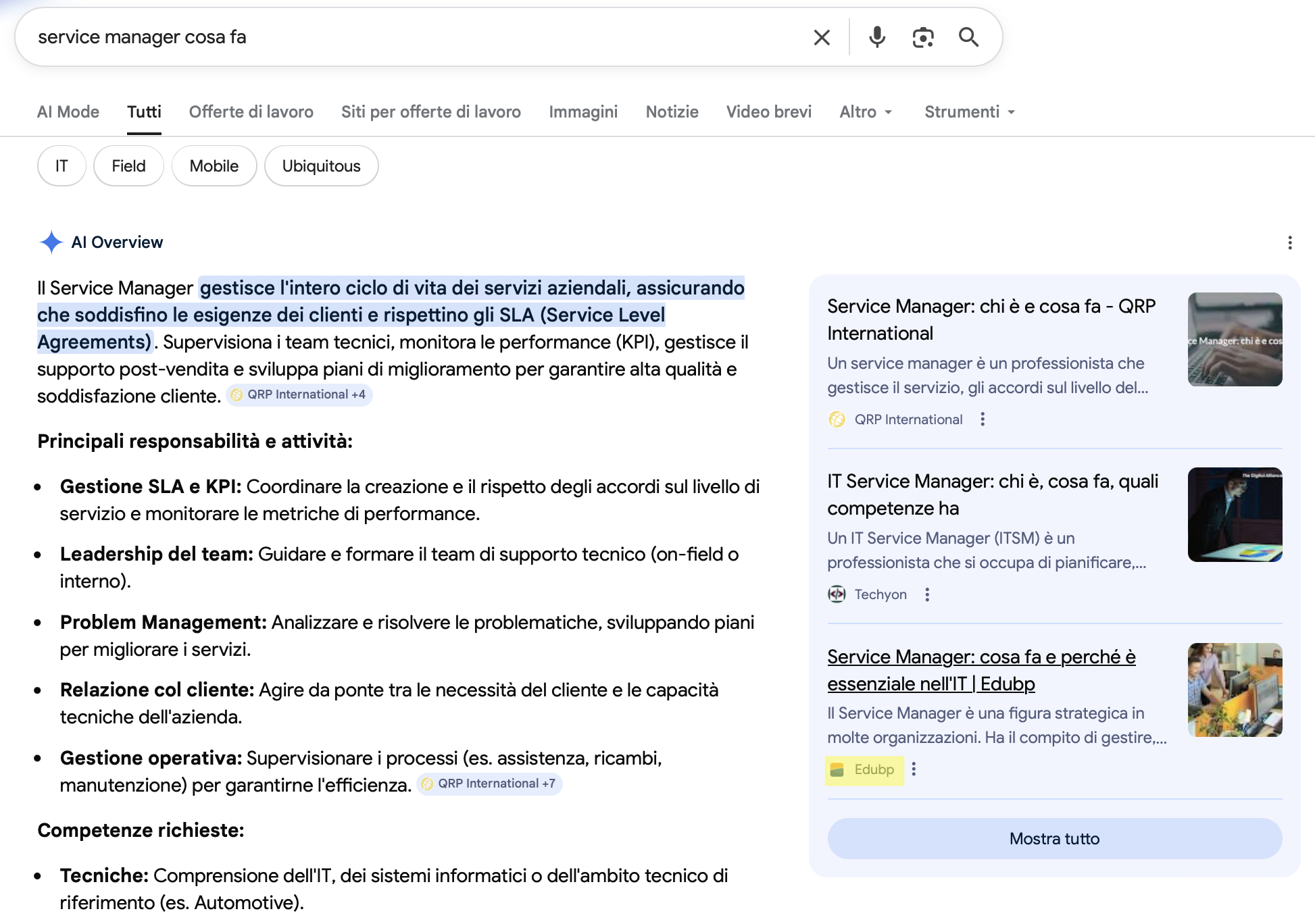1315x924 pixels.
Task: Switch to the Immagini tab
Action: tap(583, 111)
